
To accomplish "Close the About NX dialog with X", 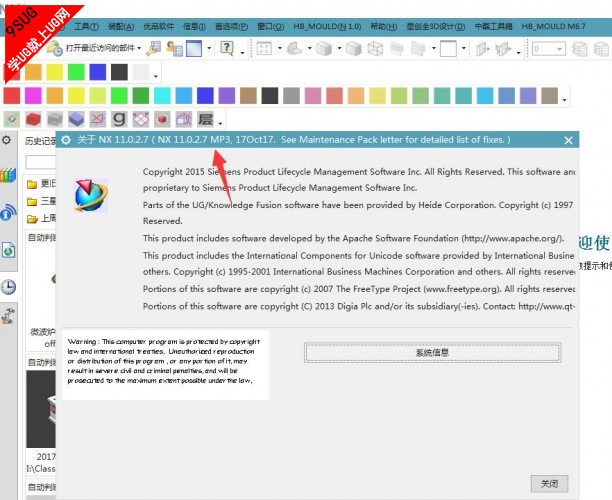I will (569, 140).
